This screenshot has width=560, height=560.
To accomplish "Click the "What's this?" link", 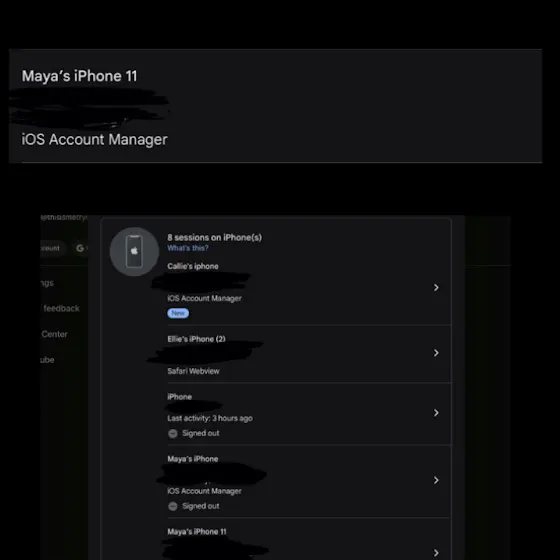I will (188, 248).
